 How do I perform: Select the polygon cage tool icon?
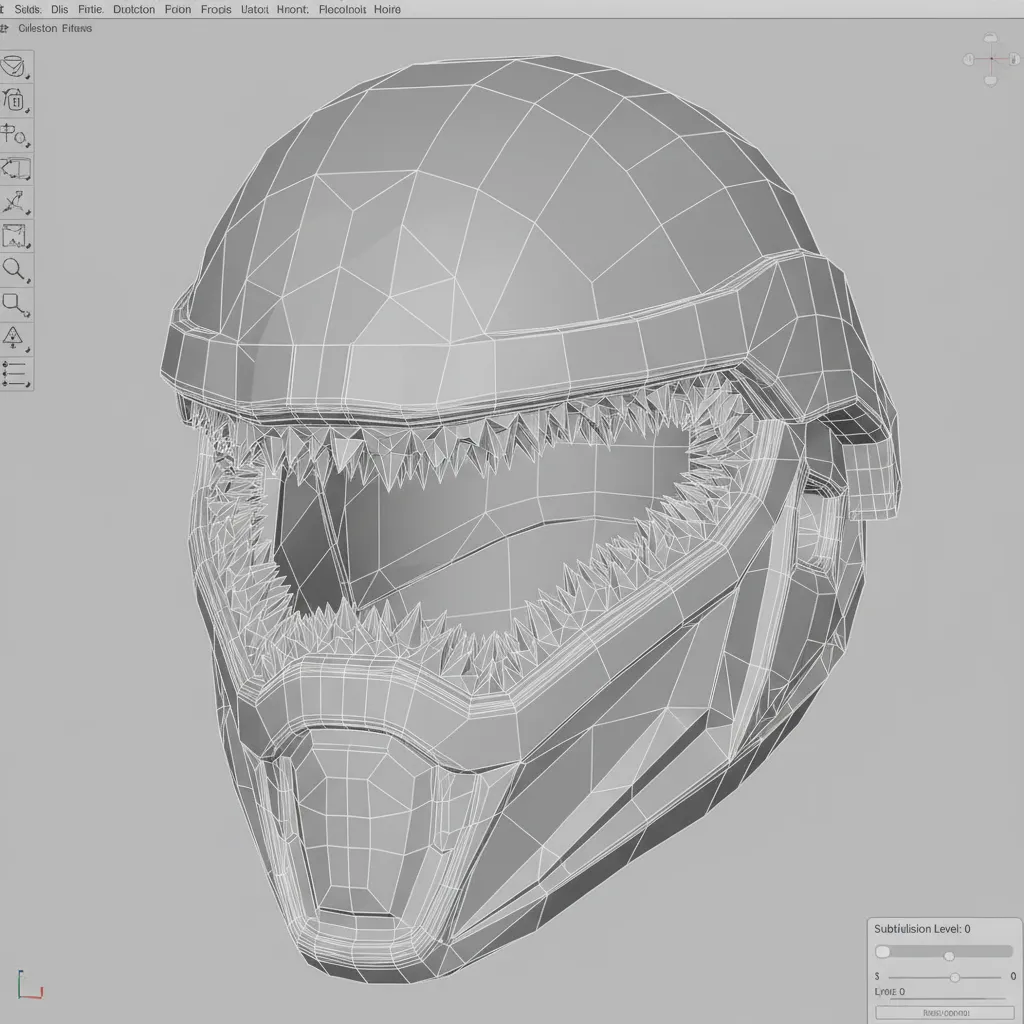[x=17, y=169]
